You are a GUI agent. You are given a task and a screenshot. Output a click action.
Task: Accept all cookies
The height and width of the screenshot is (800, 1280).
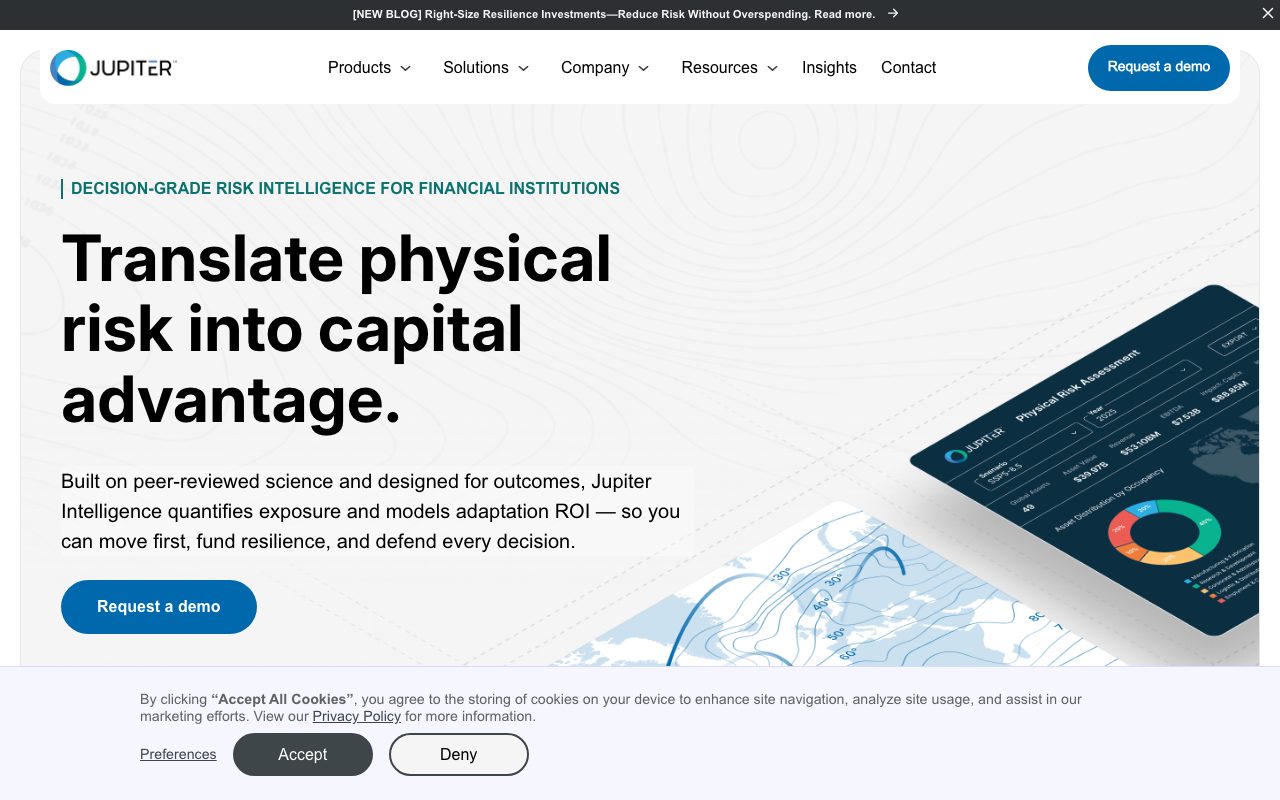point(303,754)
